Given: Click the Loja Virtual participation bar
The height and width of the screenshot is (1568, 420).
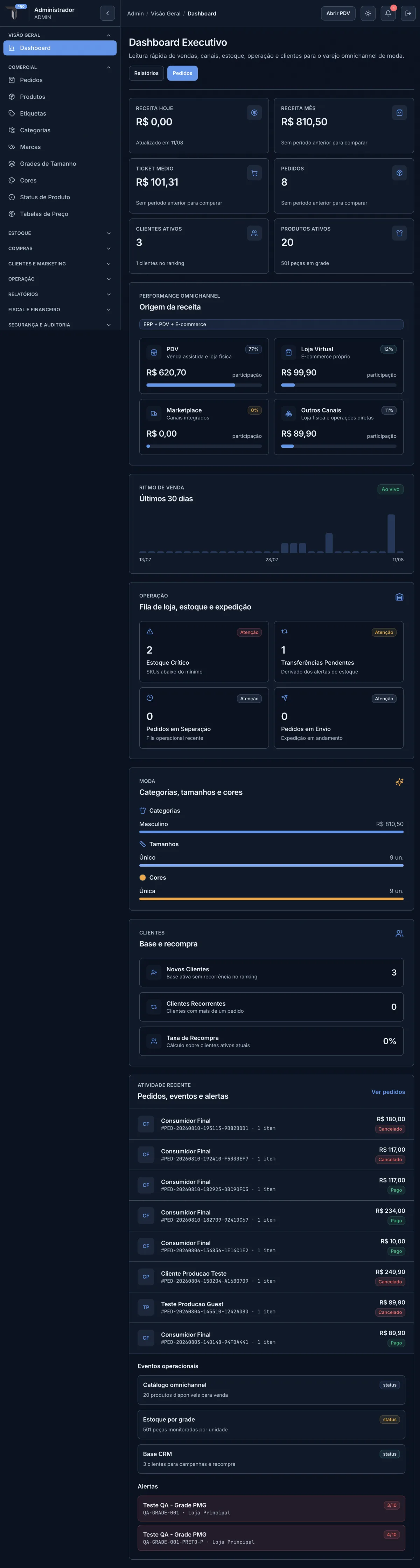Looking at the screenshot, I should coord(338,385).
